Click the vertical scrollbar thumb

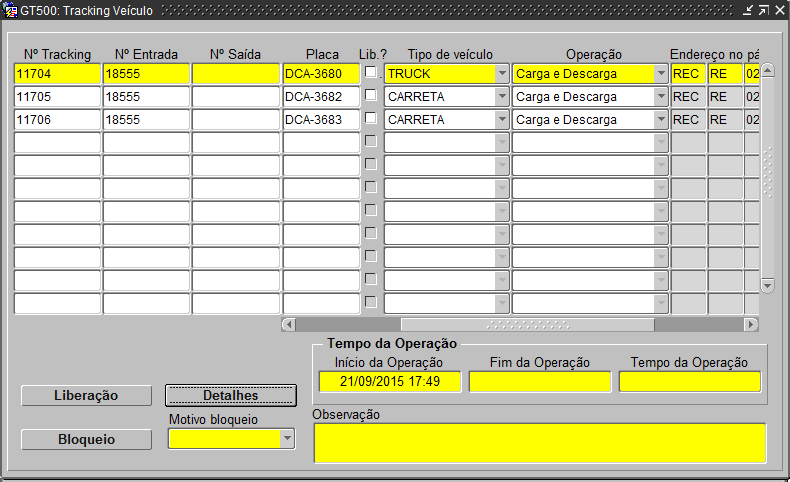pyautogui.click(x=767, y=172)
